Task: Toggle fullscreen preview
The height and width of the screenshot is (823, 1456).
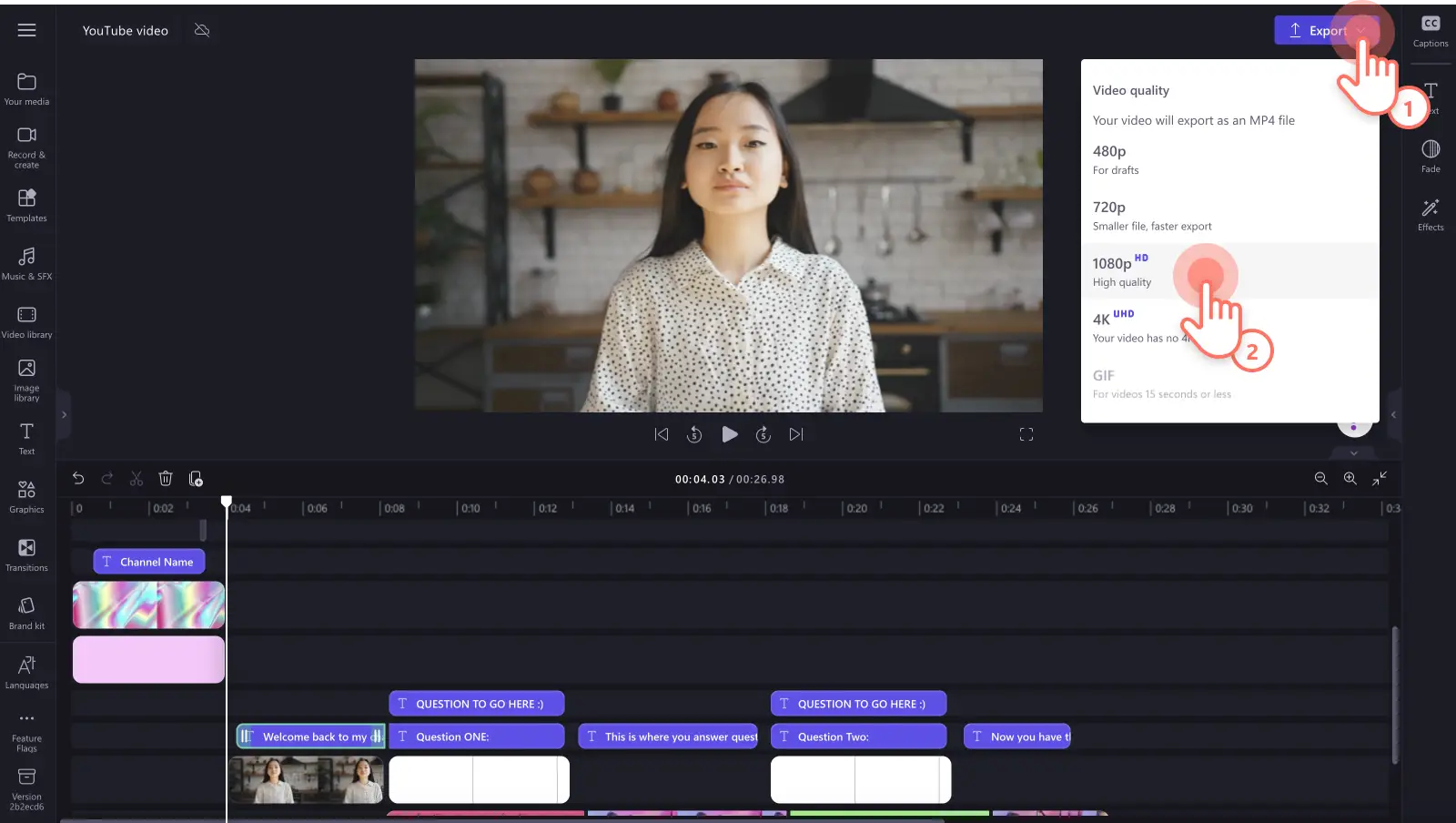Action: pyautogui.click(x=1026, y=434)
